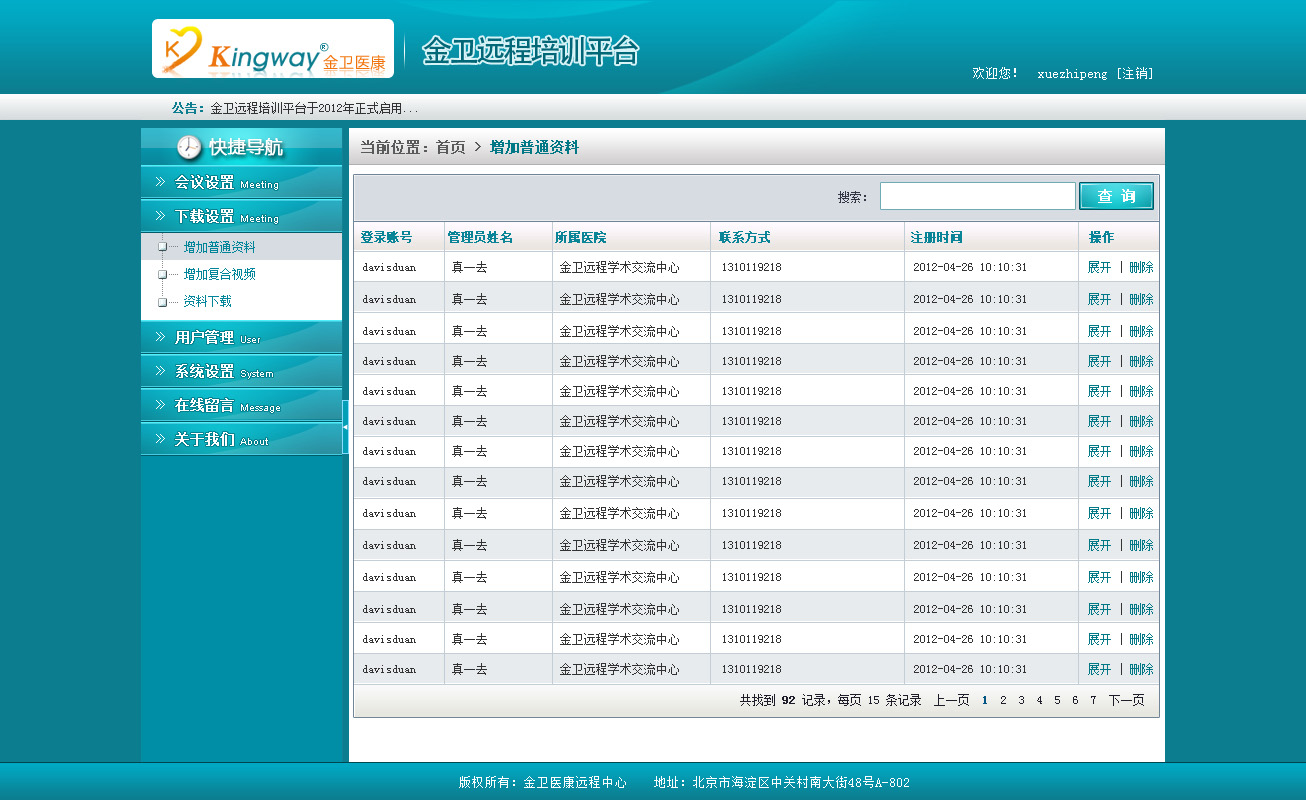Collapse the sidebar using the splitter arrow handle
Image resolution: width=1306 pixels, height=800 pixels.
(345, 427)
